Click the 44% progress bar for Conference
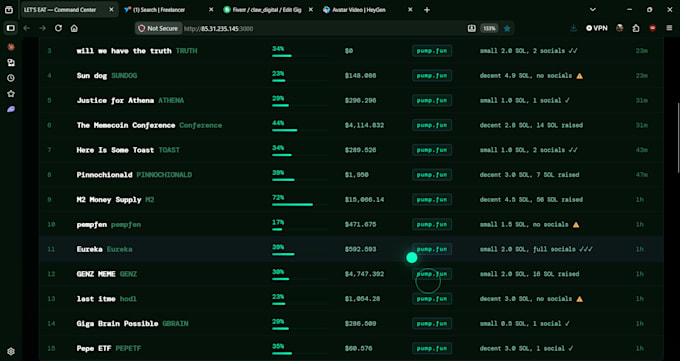Image resolution: width=680 pixels, height=361 pixels. point(300,130)
